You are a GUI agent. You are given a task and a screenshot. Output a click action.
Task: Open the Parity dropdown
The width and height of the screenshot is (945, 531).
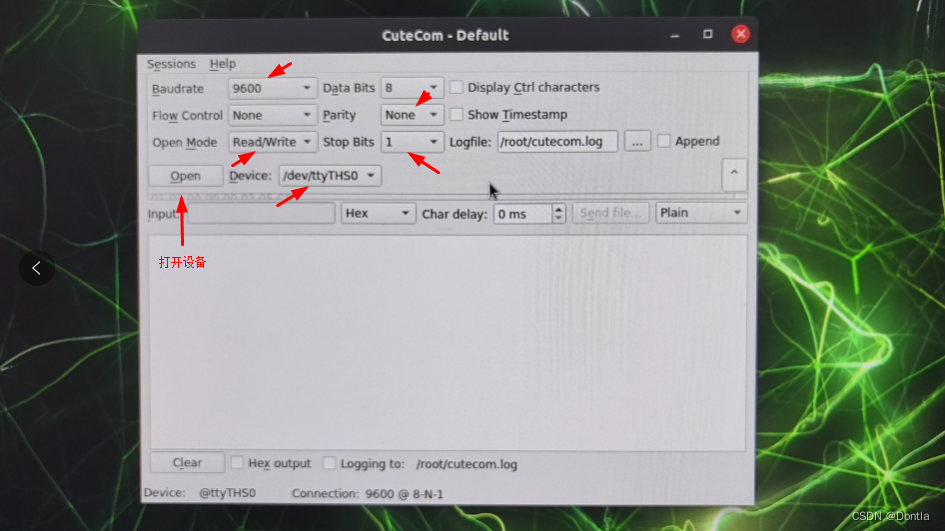412,115
